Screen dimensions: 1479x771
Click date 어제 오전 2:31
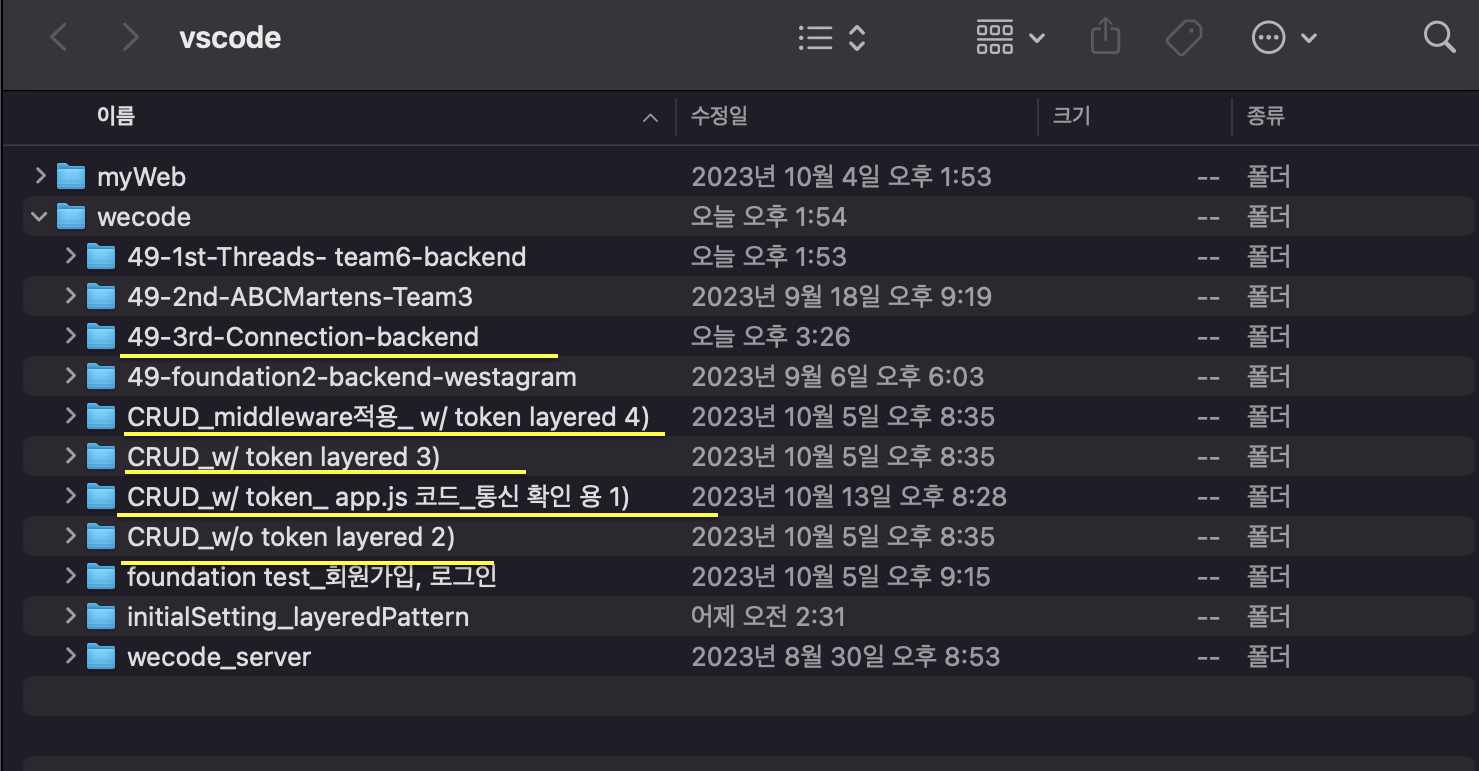point(768,617)
